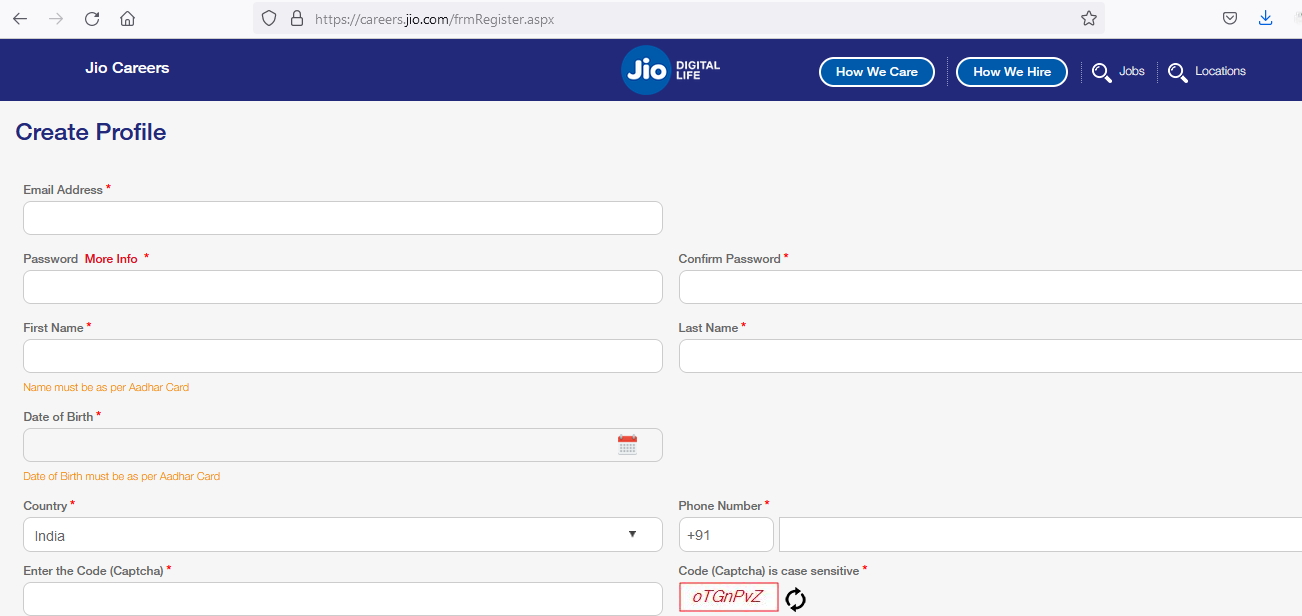Open password More Info link
The width and height of the screenshot is (1302, 616).
[111, 259]
